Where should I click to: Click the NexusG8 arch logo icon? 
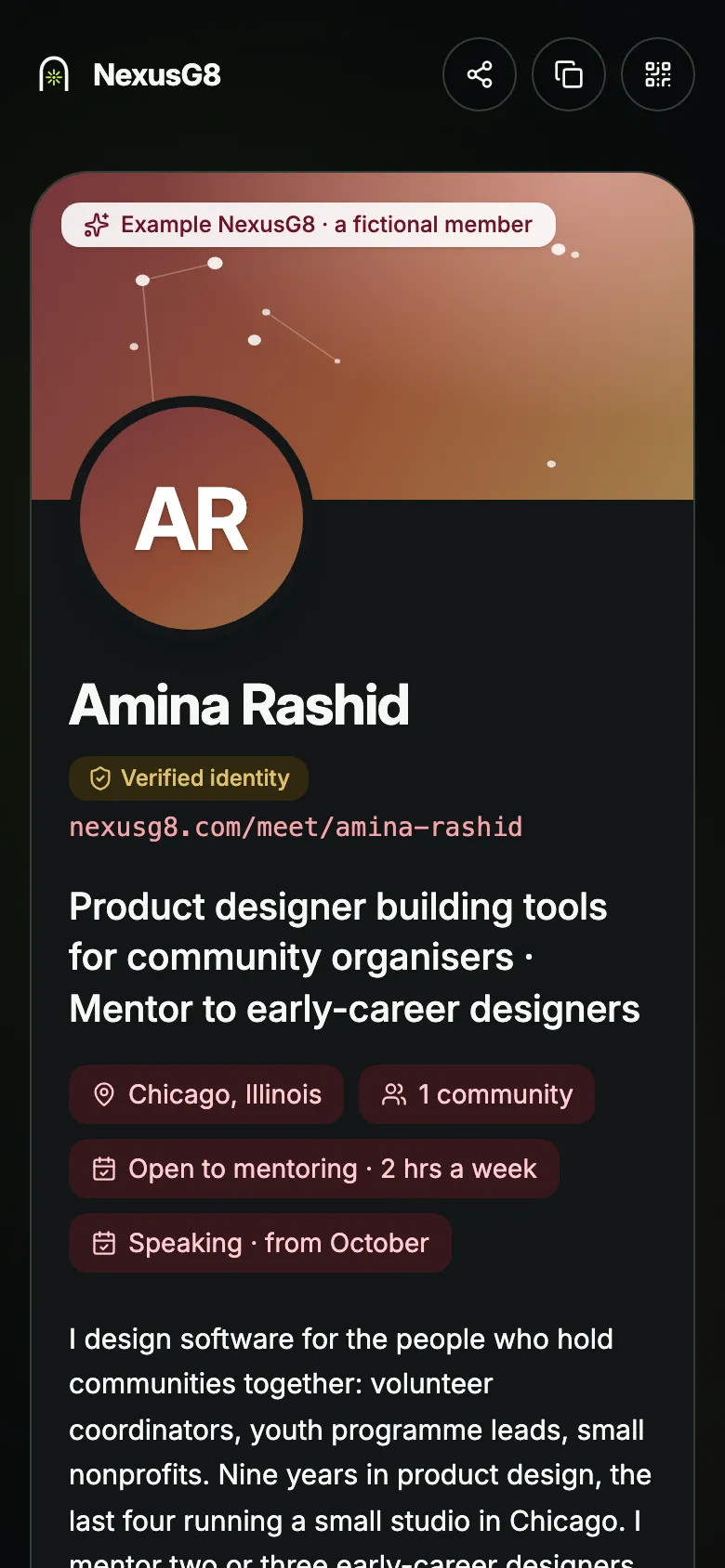(54, 74)
